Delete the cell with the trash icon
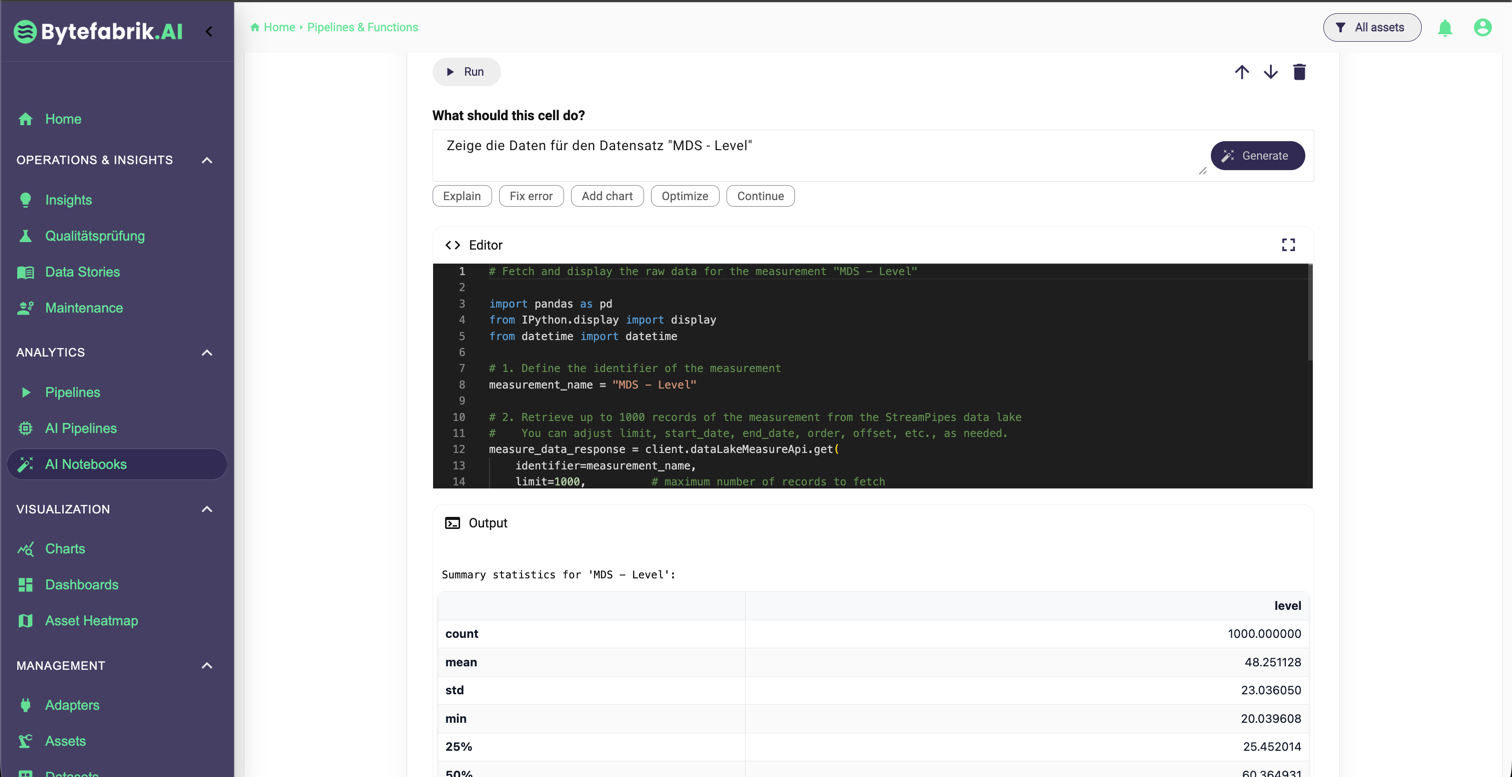Image resolution: width=1512 pixels, height=777 pixels. click(1299, 72)
